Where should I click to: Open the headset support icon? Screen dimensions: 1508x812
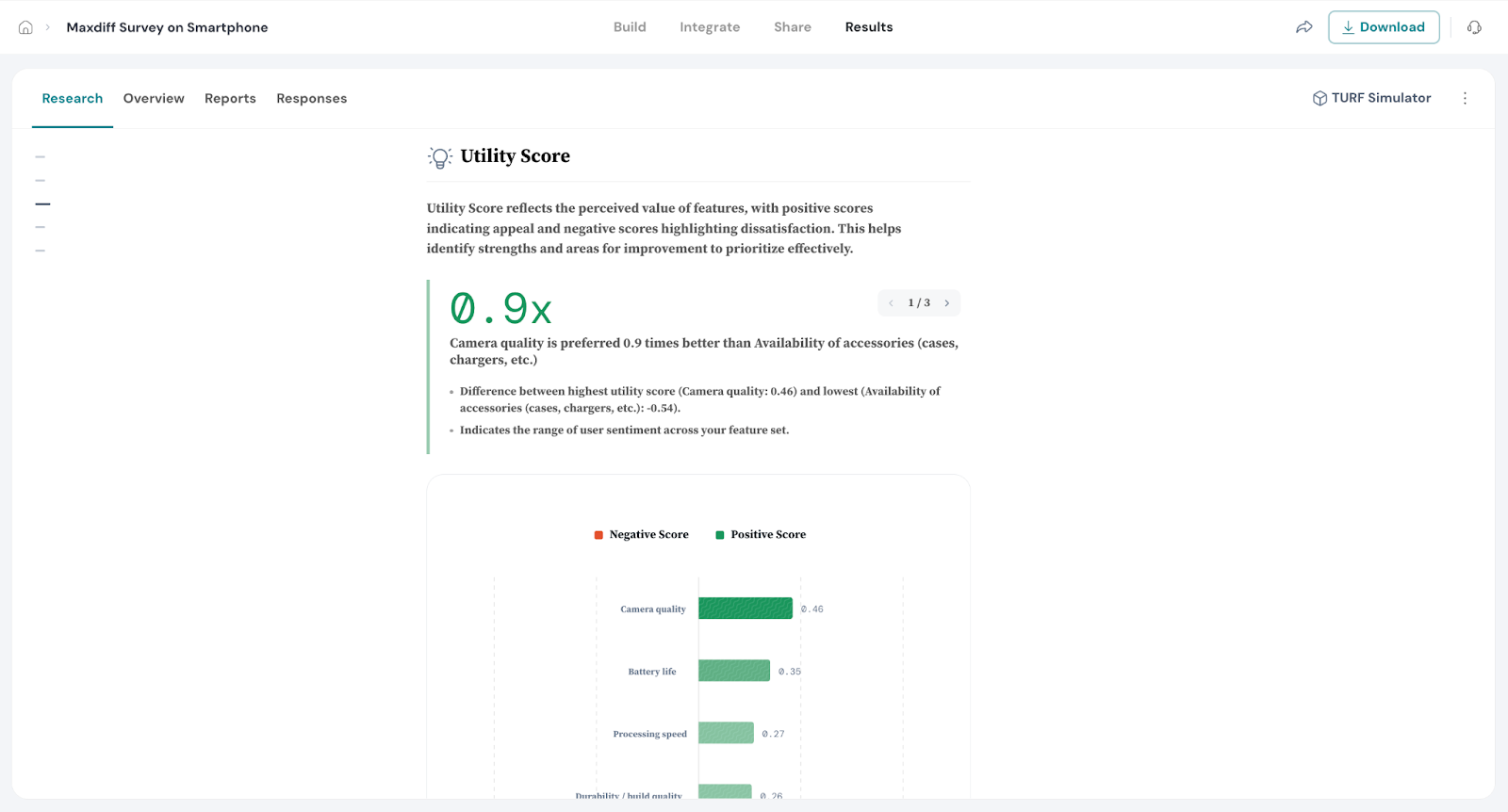tap(1474, 27)
